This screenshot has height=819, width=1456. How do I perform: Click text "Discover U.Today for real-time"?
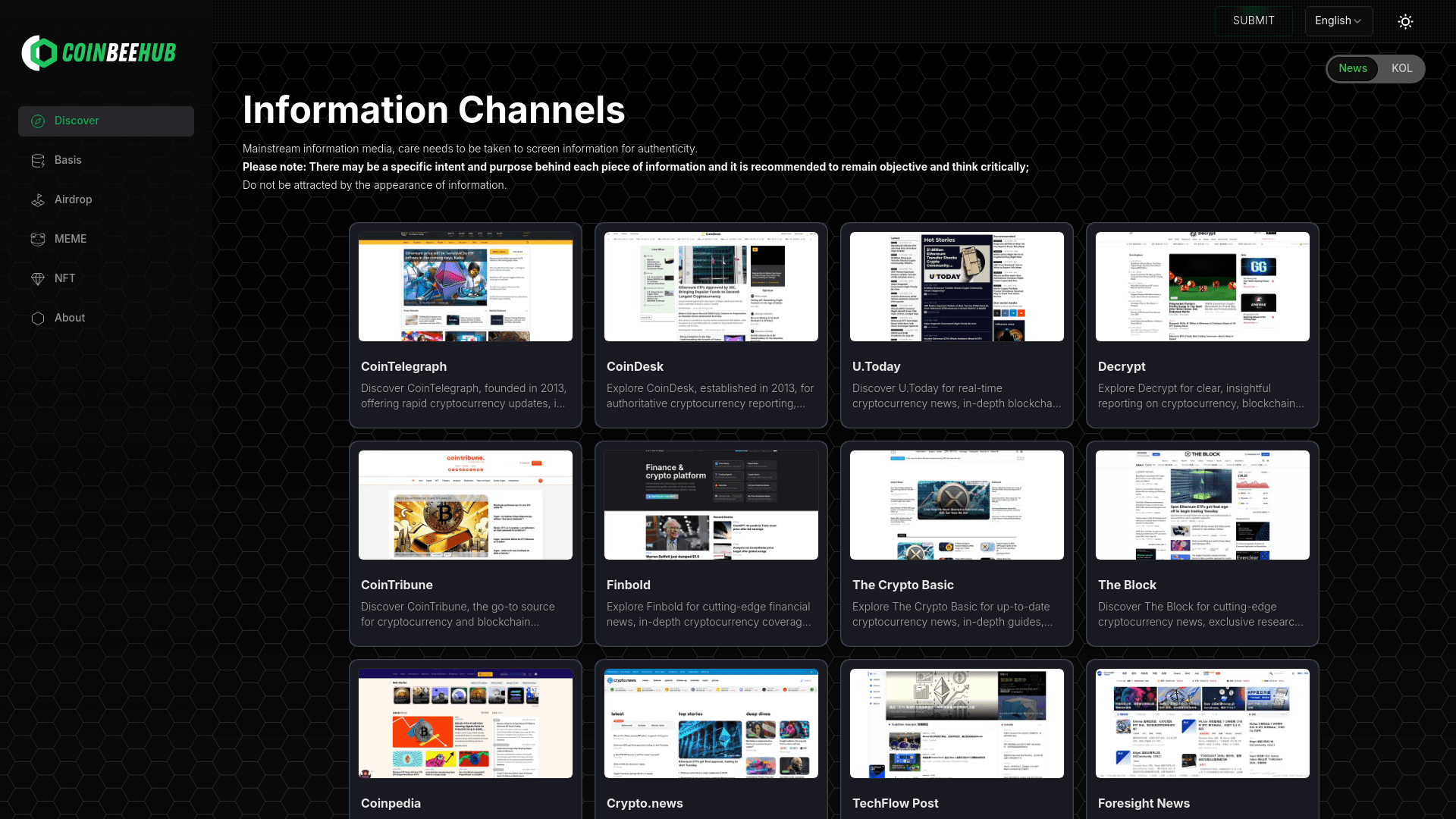click(927, 388)
